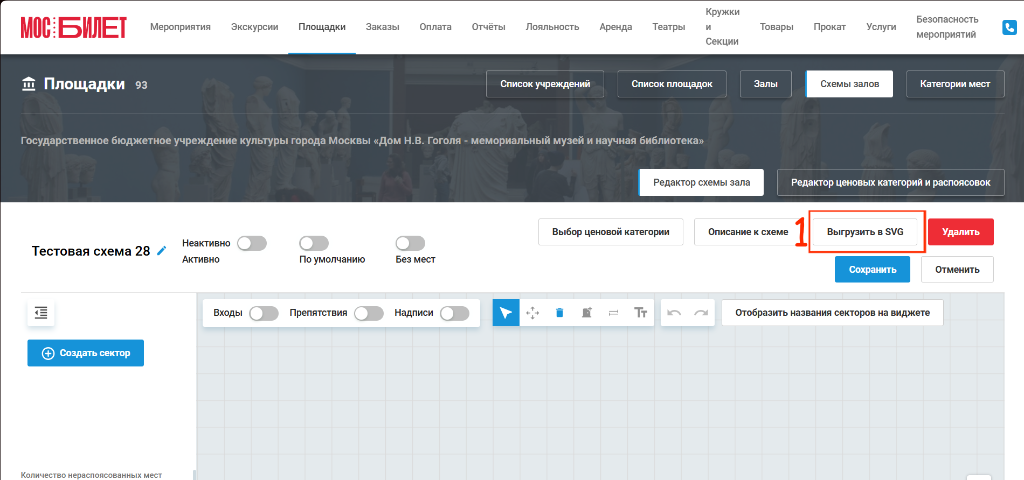Screen dimensions: 1024x480
Task: Click the phone icon in header
Action: [x=1009, y=27]
